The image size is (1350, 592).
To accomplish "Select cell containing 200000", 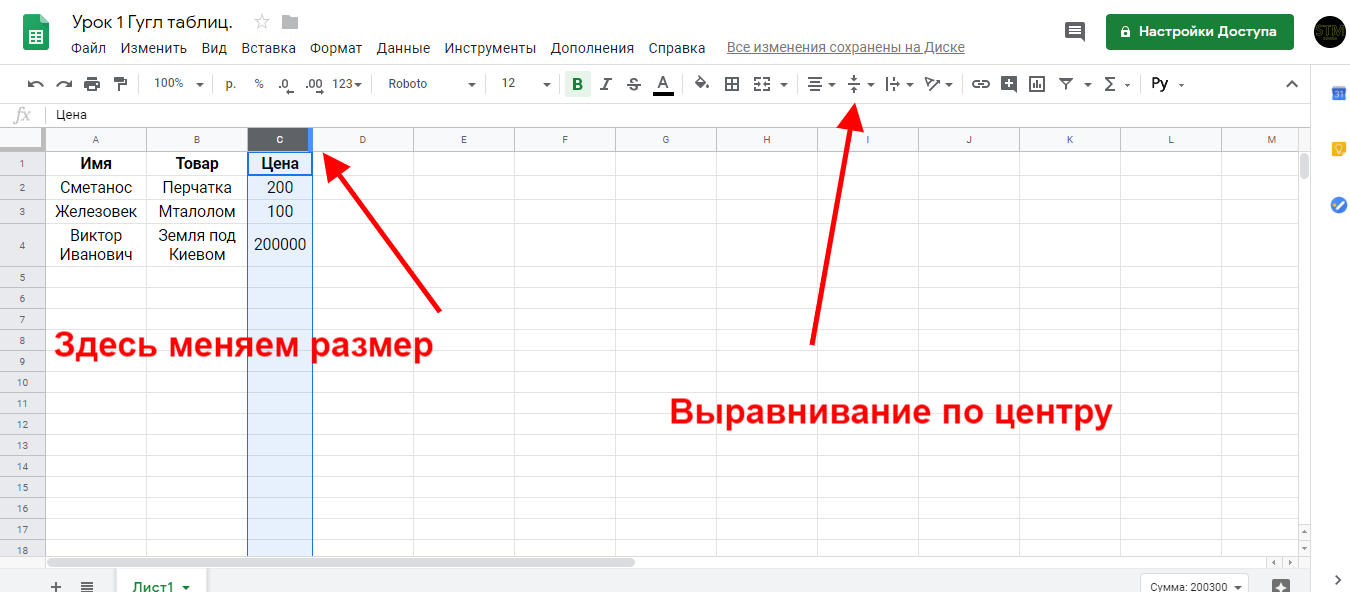I will point(280,245).
